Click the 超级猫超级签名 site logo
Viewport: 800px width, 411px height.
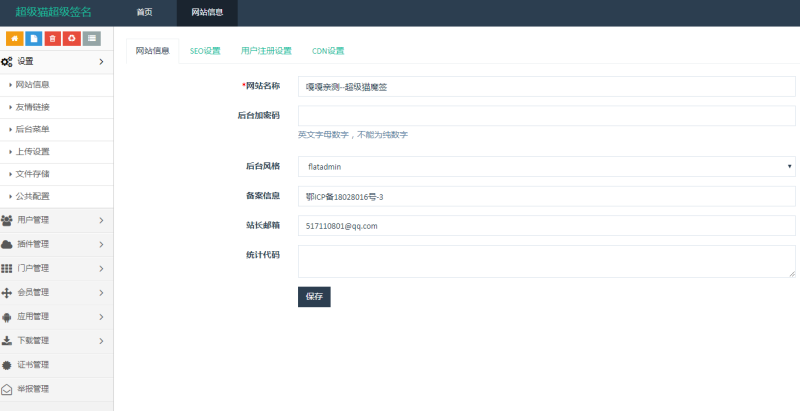54,12
